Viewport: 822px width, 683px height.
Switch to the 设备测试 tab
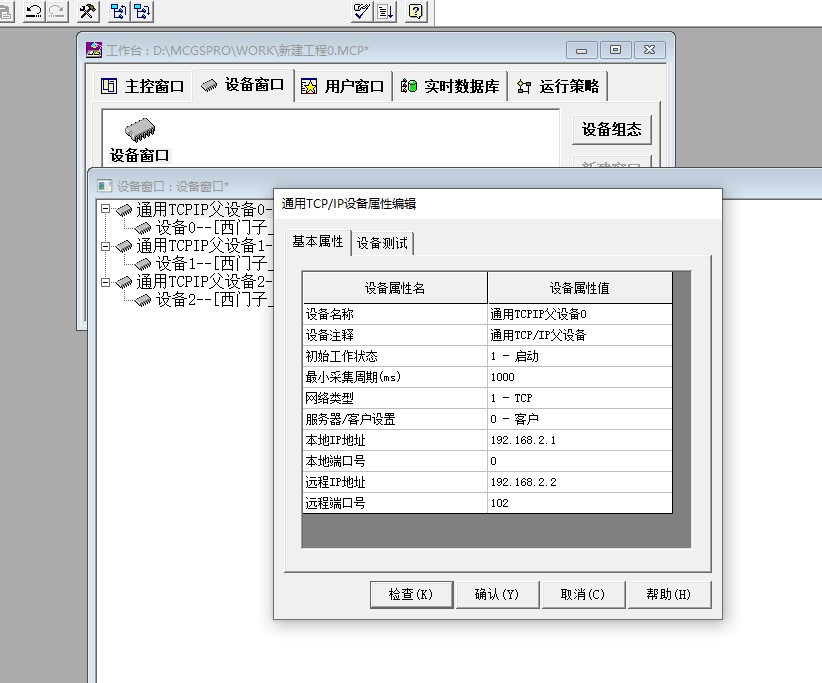point(383,243)
